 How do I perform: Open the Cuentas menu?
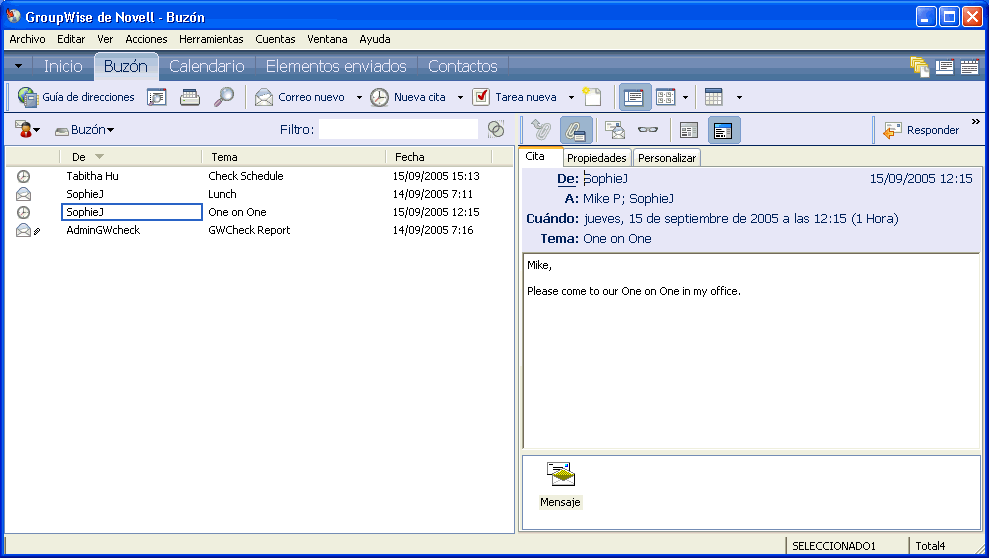275,39
